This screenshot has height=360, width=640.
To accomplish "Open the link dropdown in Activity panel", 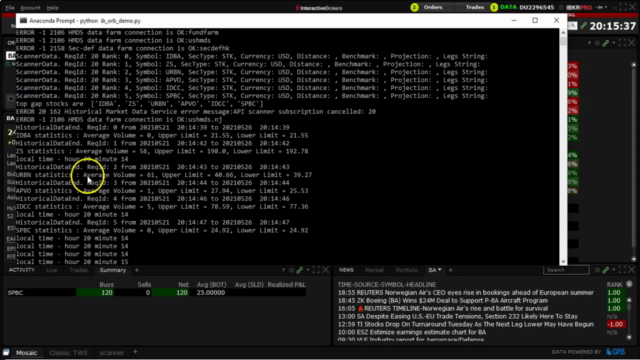I will pyautogui.click(x=308, y=270).
